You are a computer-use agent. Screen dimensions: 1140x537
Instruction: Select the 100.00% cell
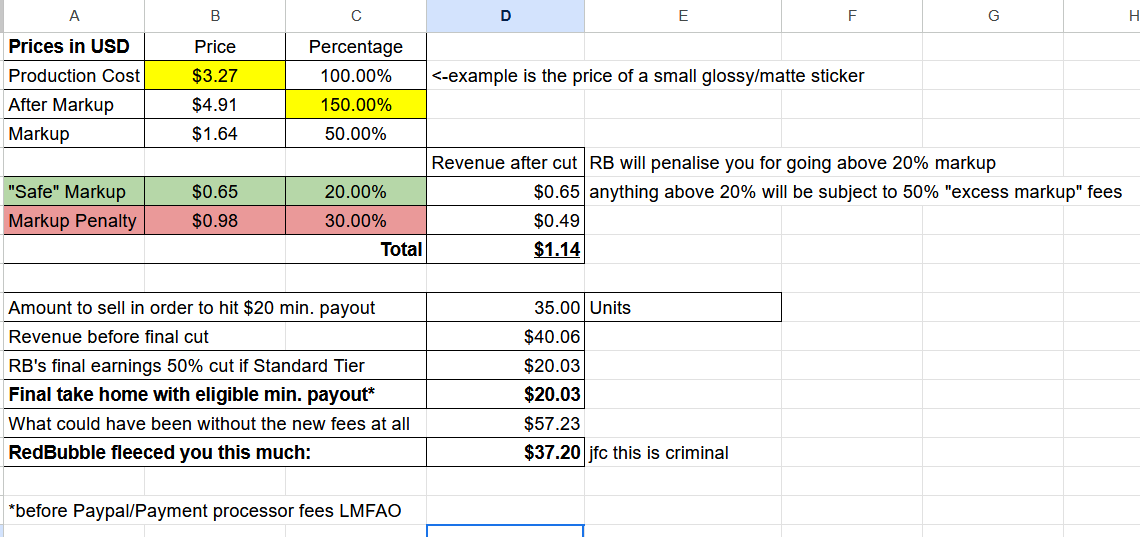pyautogui.click(x=356, y=76)
